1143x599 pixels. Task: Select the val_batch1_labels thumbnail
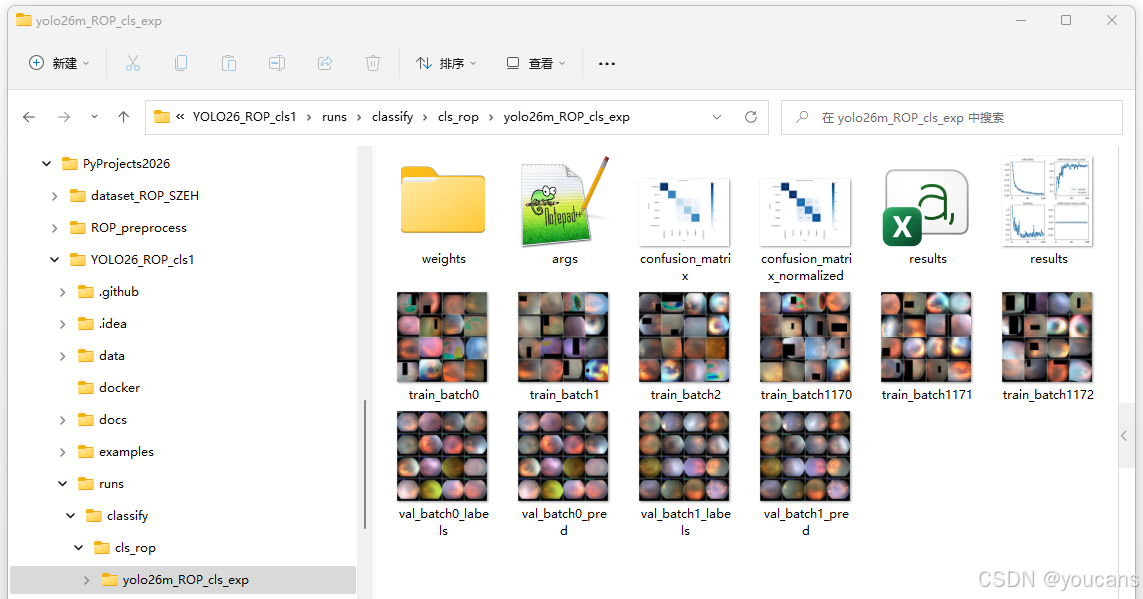(x=684, y=456)
